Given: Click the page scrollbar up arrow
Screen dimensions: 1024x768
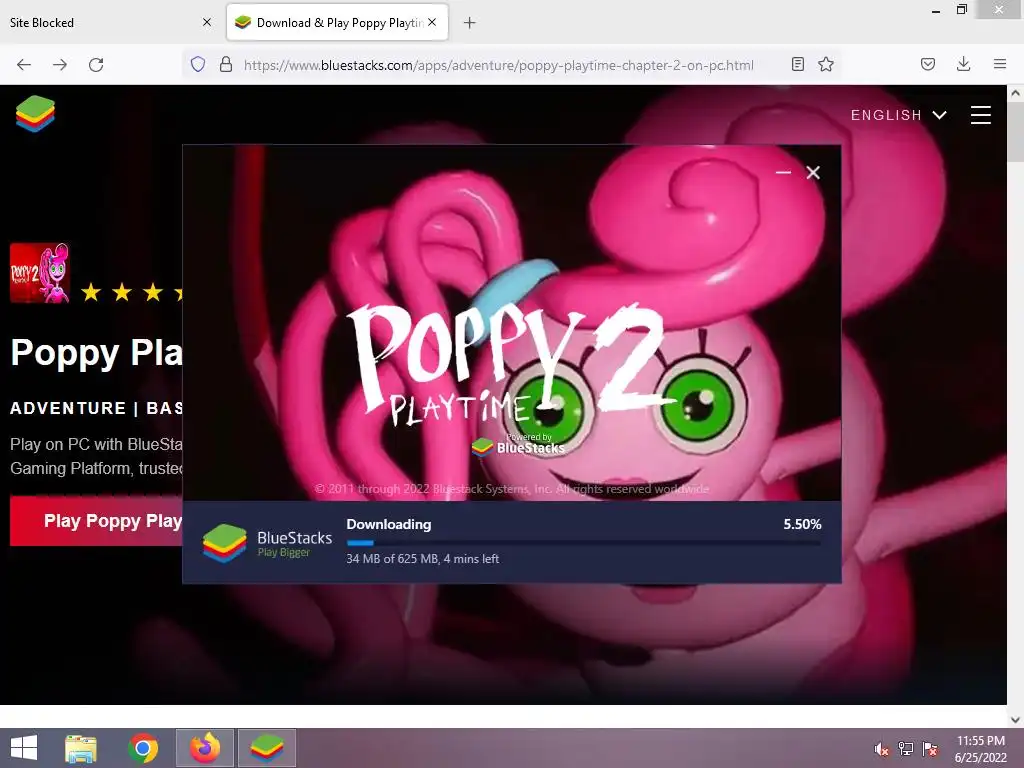Looking at the screenshot, I should coord(1015,93).
